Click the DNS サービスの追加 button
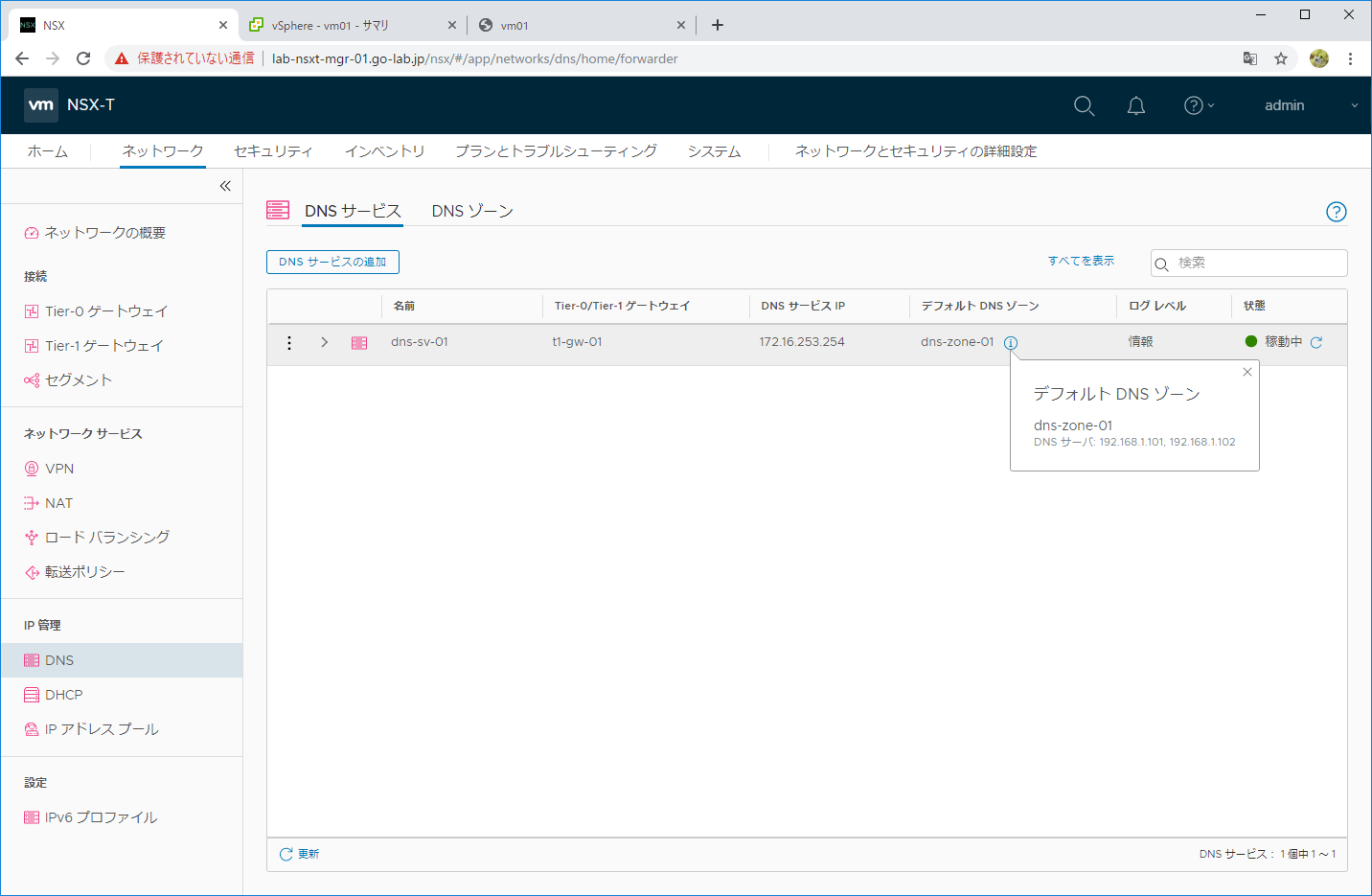 coord(332,262)
